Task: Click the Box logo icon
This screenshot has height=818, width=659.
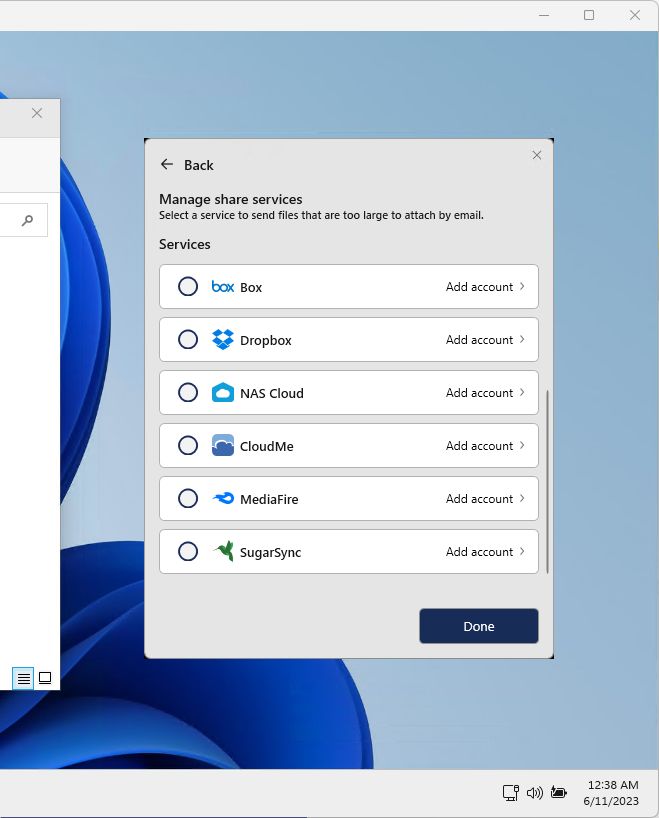Action: pyautogui.click(x=223, y=286)
